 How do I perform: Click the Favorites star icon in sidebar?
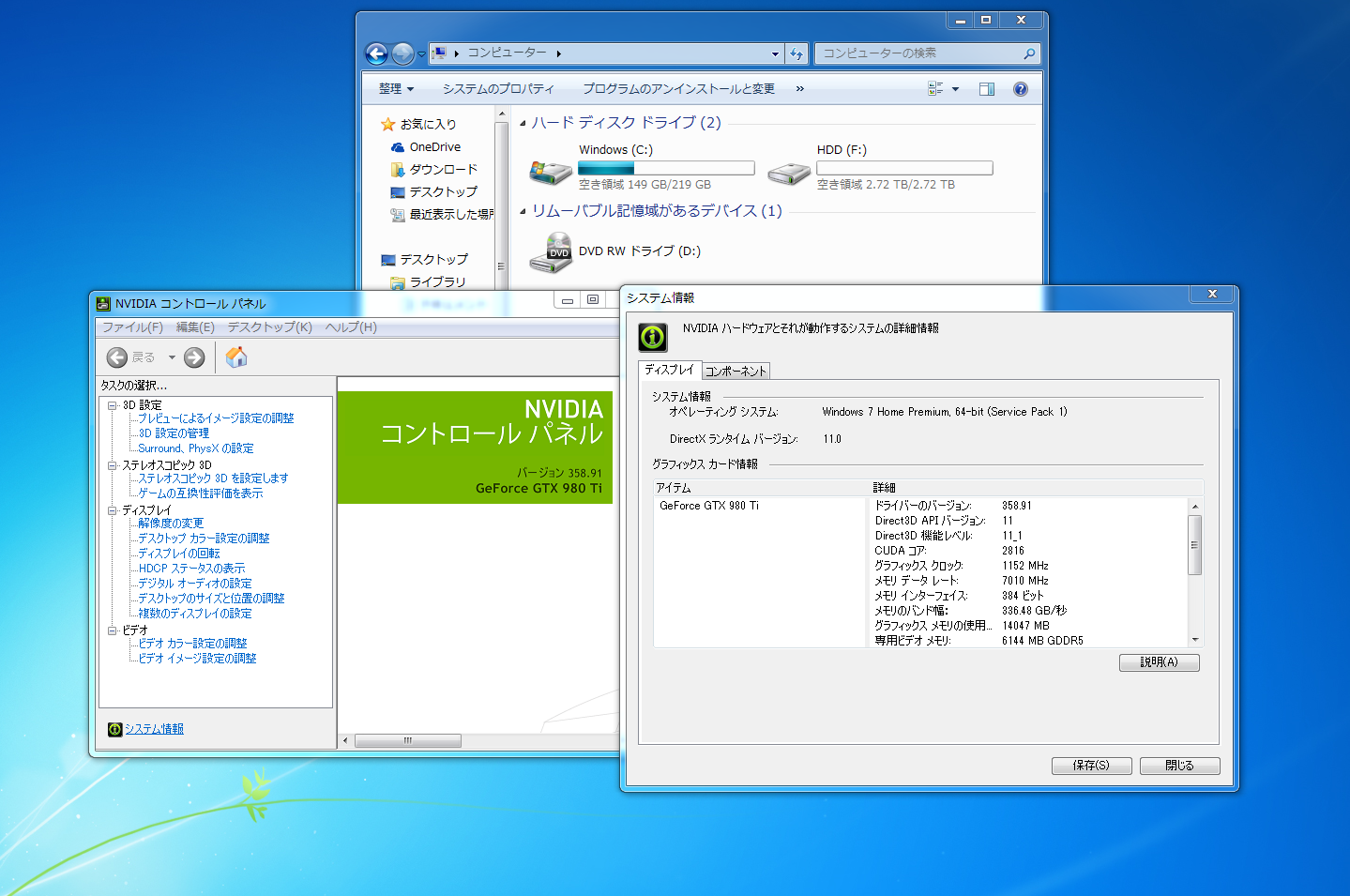point(388,124)
